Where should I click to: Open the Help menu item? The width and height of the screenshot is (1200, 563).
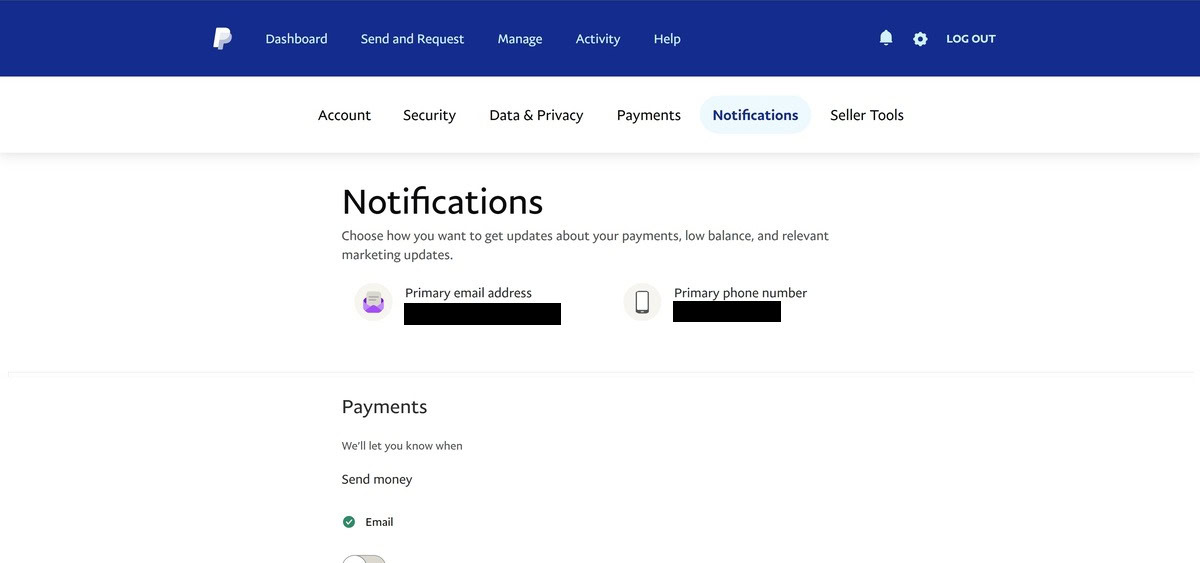(x=667, y=39)
